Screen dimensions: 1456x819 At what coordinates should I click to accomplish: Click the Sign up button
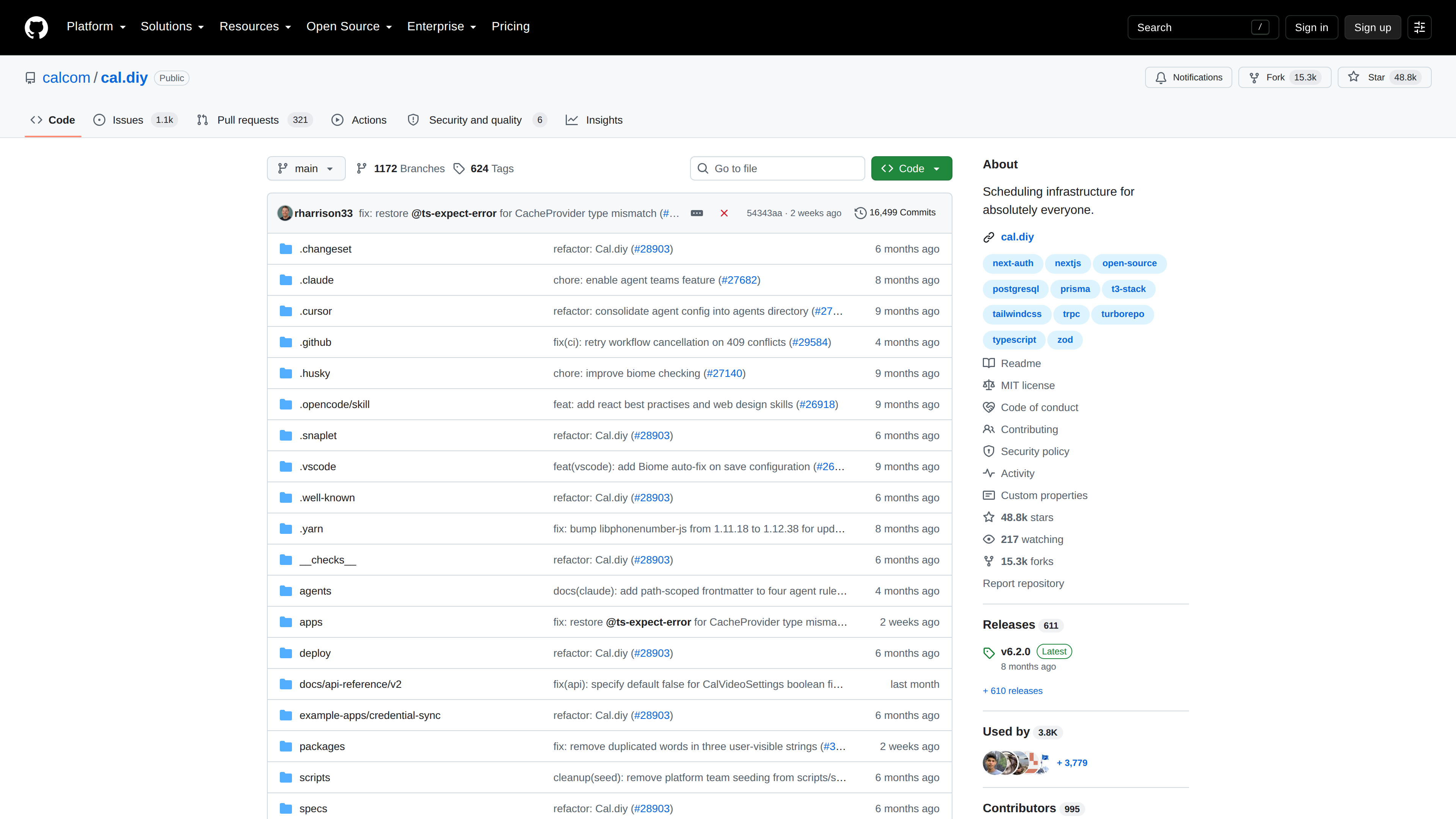(x=1372, y=27)
